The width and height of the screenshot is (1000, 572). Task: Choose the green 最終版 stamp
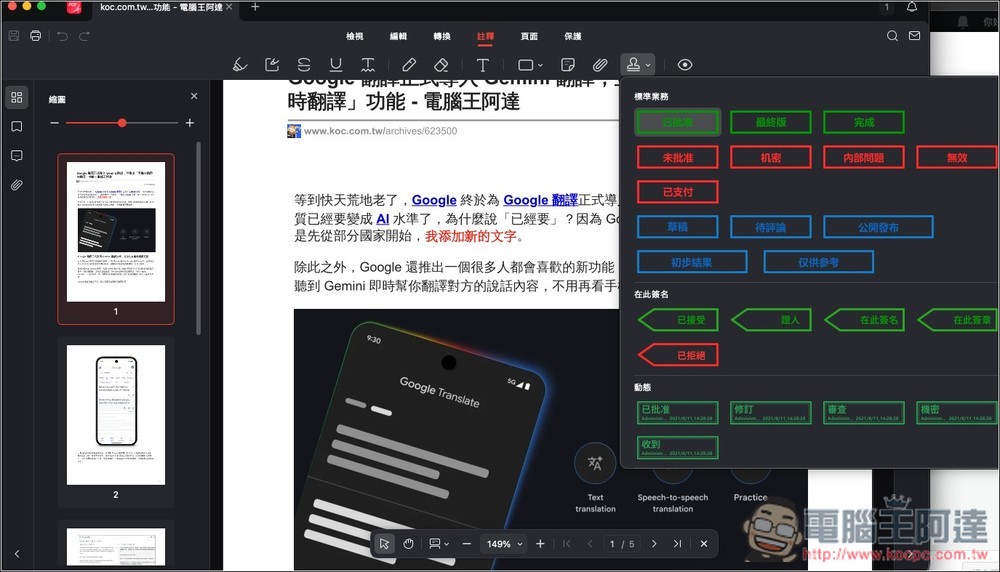771,122
